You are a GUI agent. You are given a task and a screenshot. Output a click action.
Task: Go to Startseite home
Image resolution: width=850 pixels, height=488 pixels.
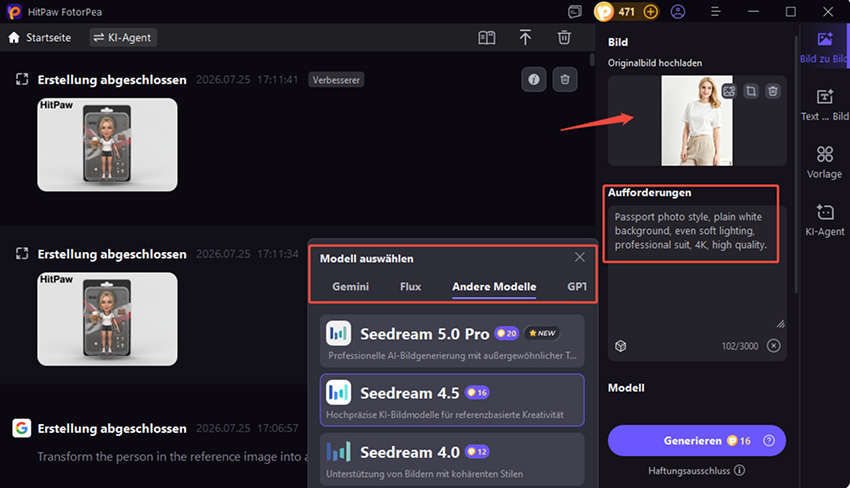click(40, 37)
